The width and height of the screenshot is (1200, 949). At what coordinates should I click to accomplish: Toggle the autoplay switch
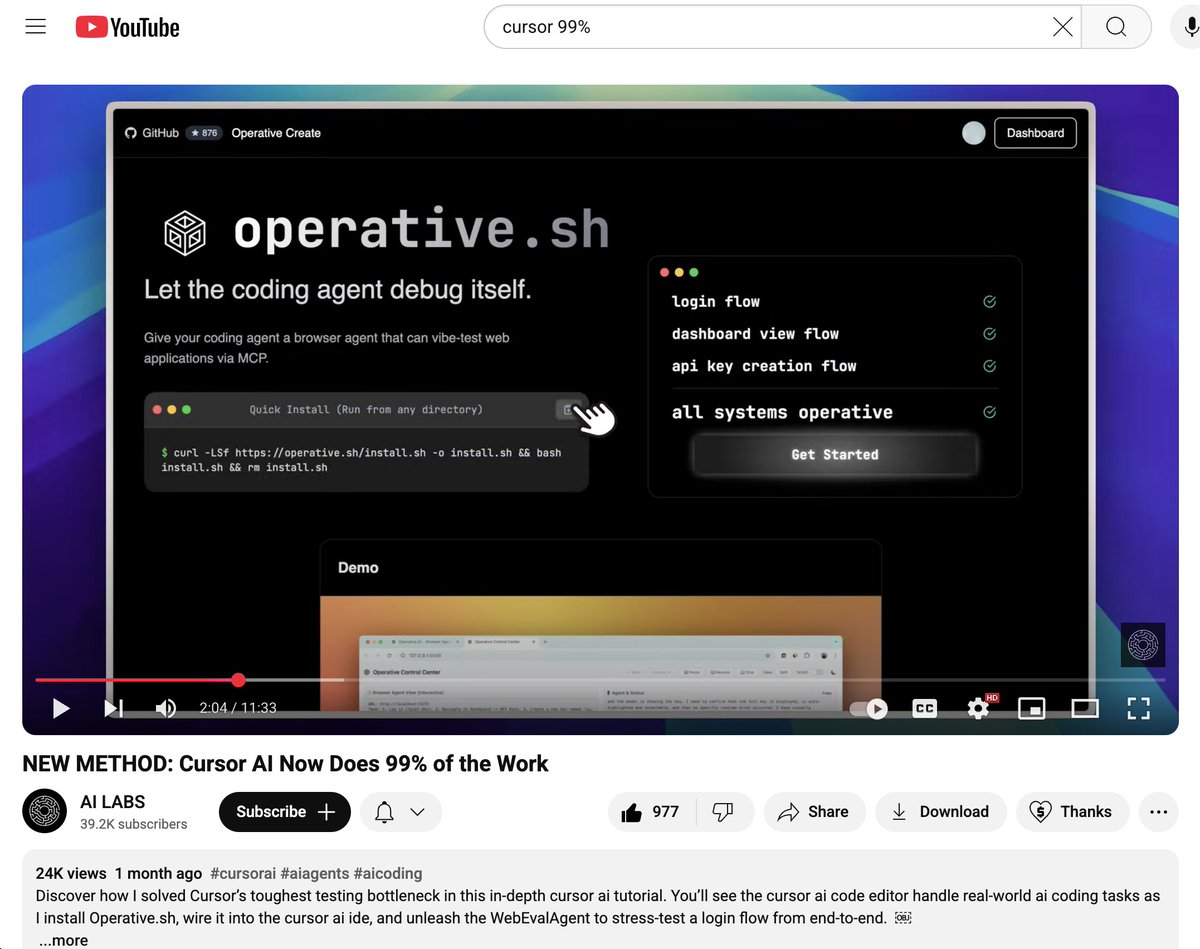pos(869,708)
